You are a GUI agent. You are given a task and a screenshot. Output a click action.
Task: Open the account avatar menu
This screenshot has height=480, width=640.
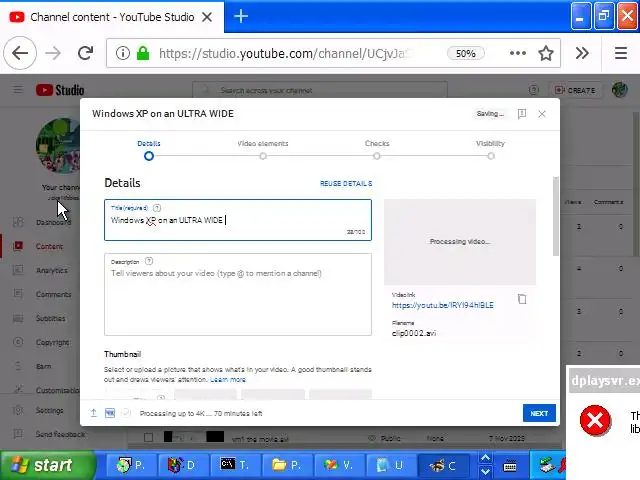(620, 90)
